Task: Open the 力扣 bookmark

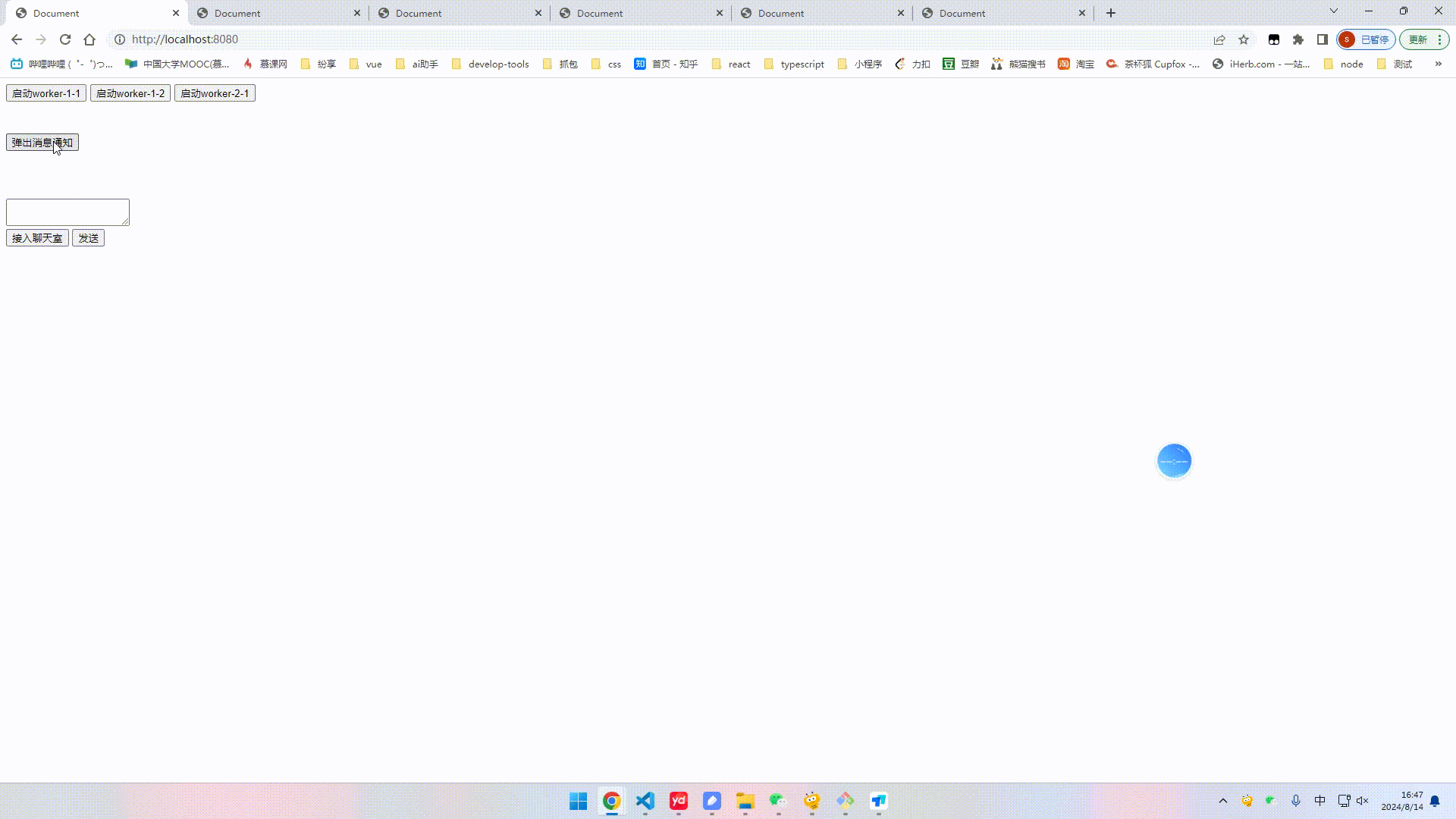Action: [913, 64]
